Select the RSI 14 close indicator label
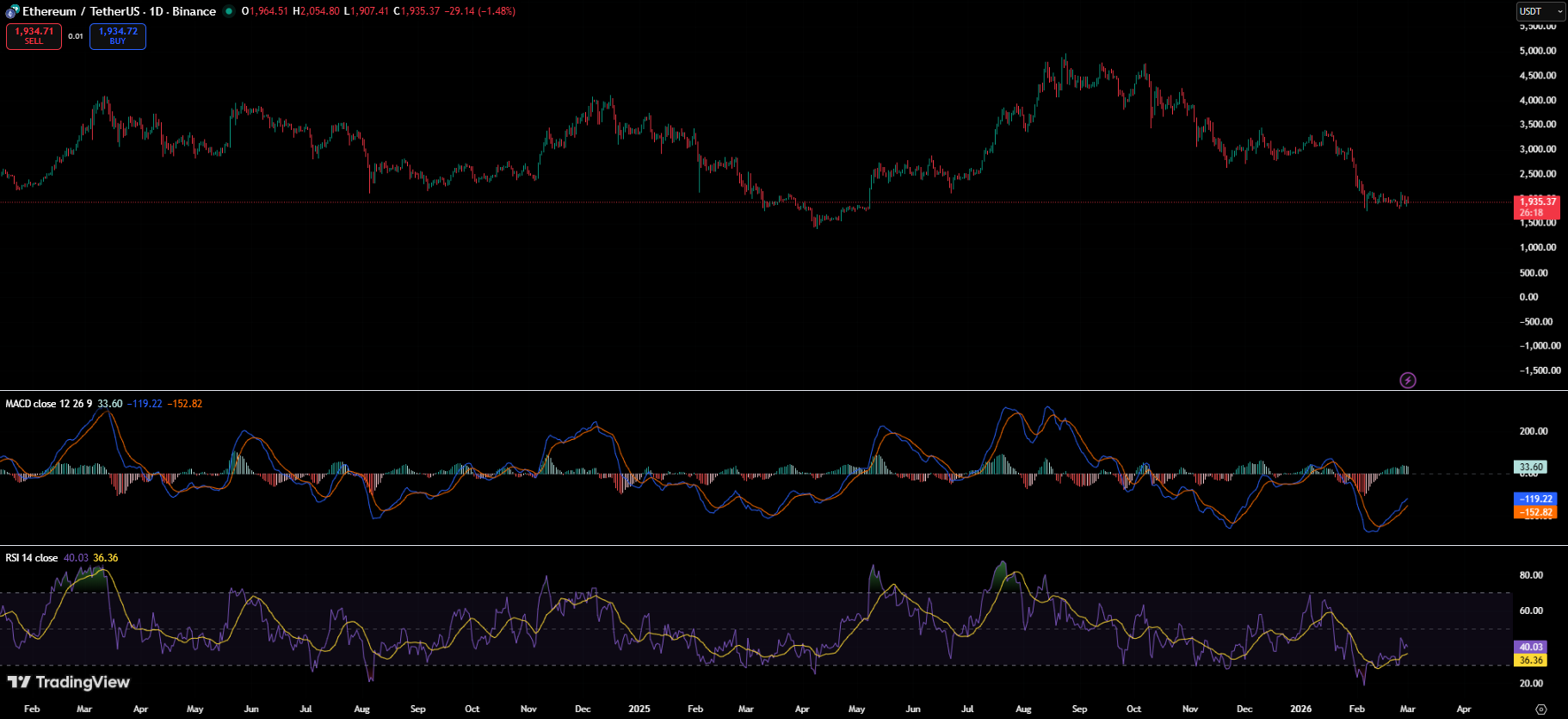1568x719 pixels. pyautogui.click(x=32, y=558)
